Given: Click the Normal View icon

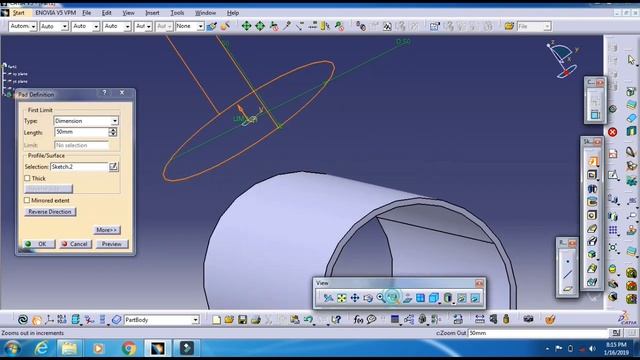Looking at the screenshot, I should tap(407, 298).
